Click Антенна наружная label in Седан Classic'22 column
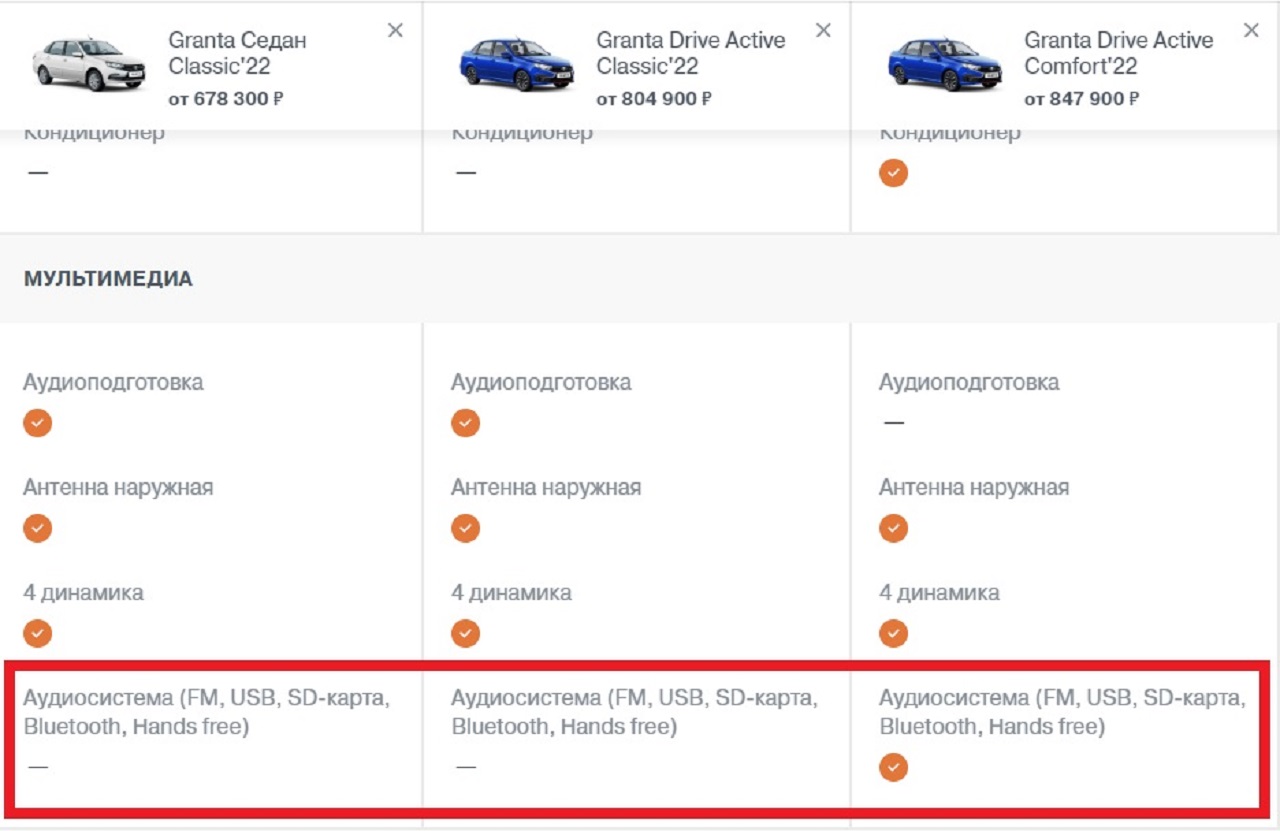 [x=118, y=488]
